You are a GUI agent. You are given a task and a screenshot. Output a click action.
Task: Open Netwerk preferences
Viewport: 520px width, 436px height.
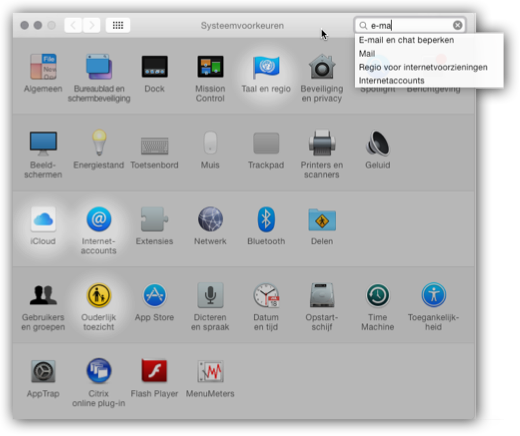210,219
